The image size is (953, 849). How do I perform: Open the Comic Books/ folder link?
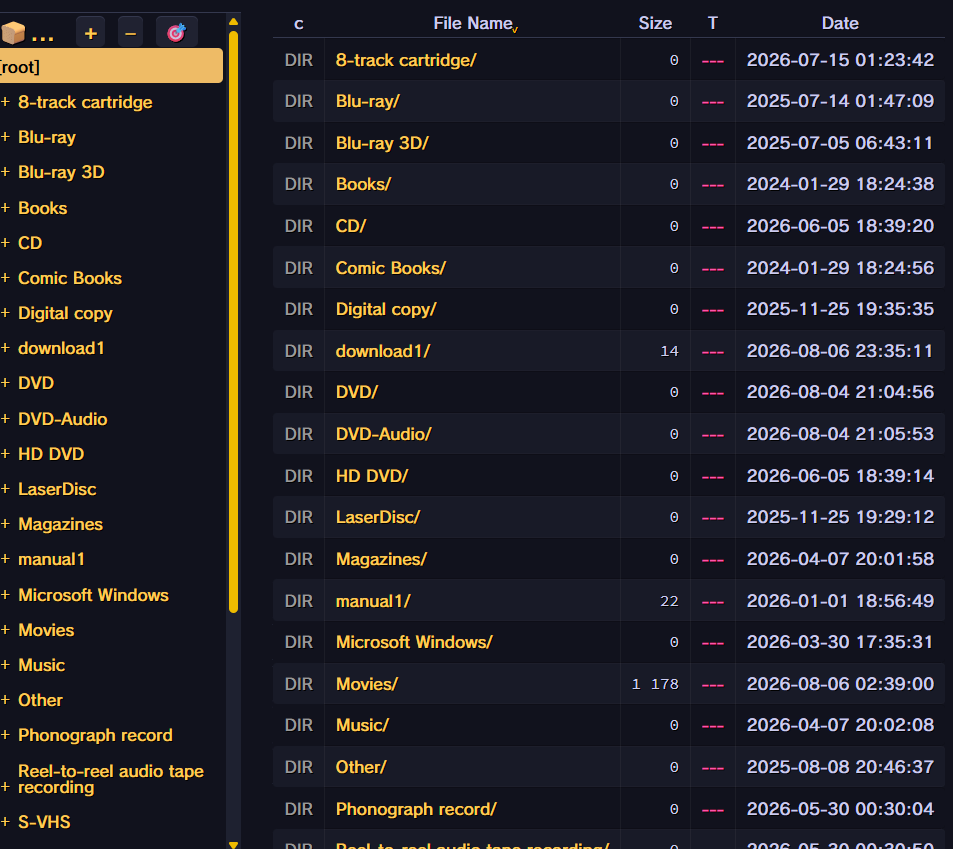[x=391, y=268]
